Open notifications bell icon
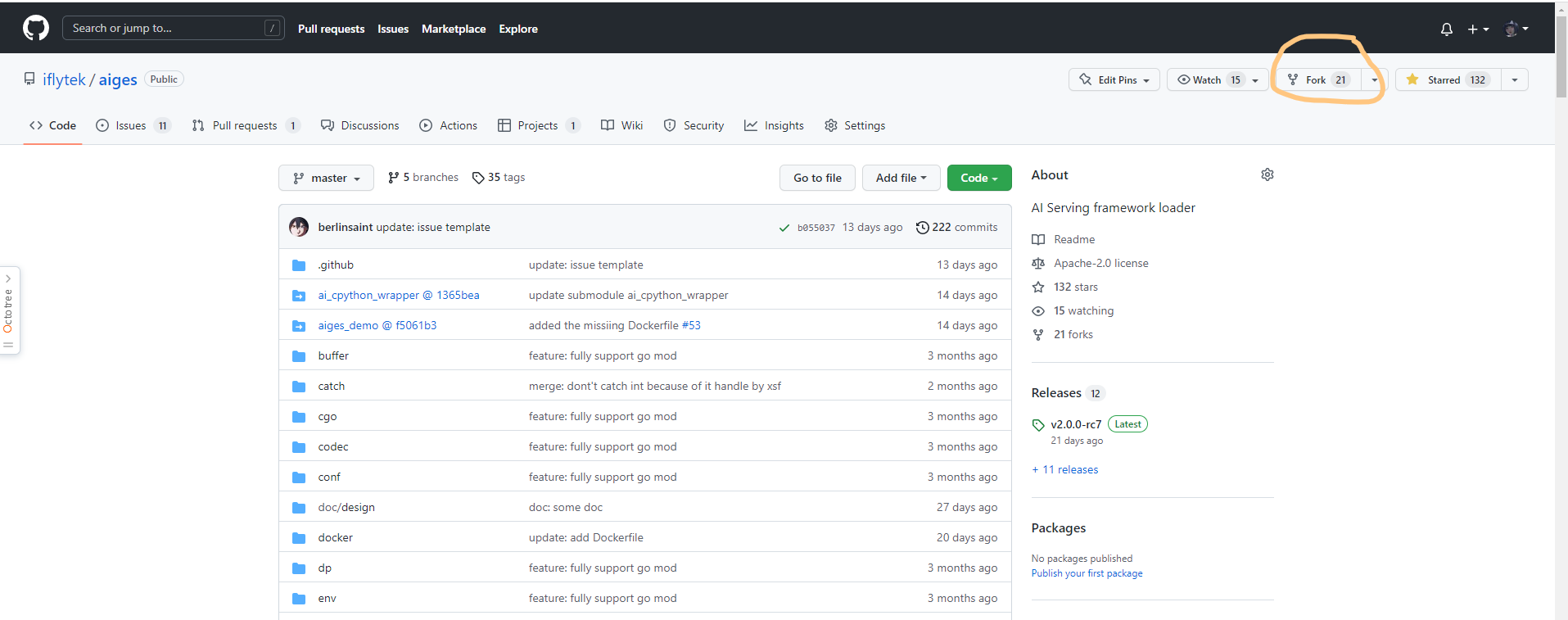Viewport: 1568px width, 620px height. 1447,29
